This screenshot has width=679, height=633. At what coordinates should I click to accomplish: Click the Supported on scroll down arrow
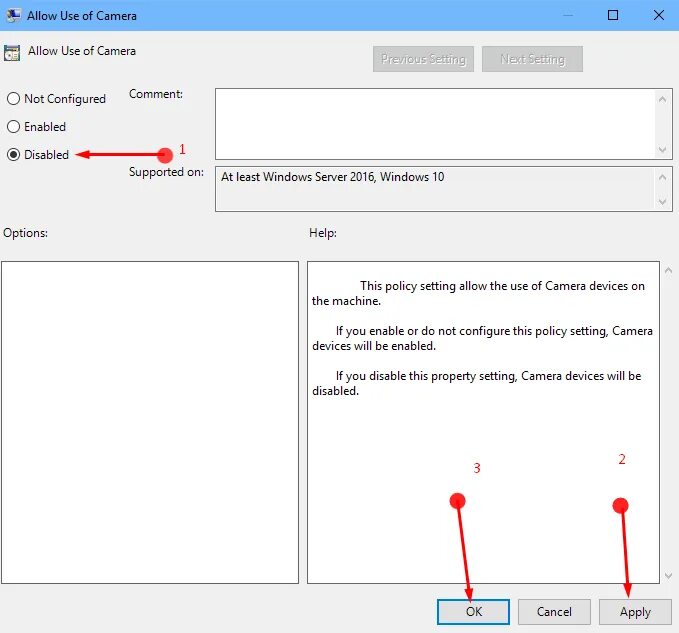pyautogui.click(x=662, y=202)
